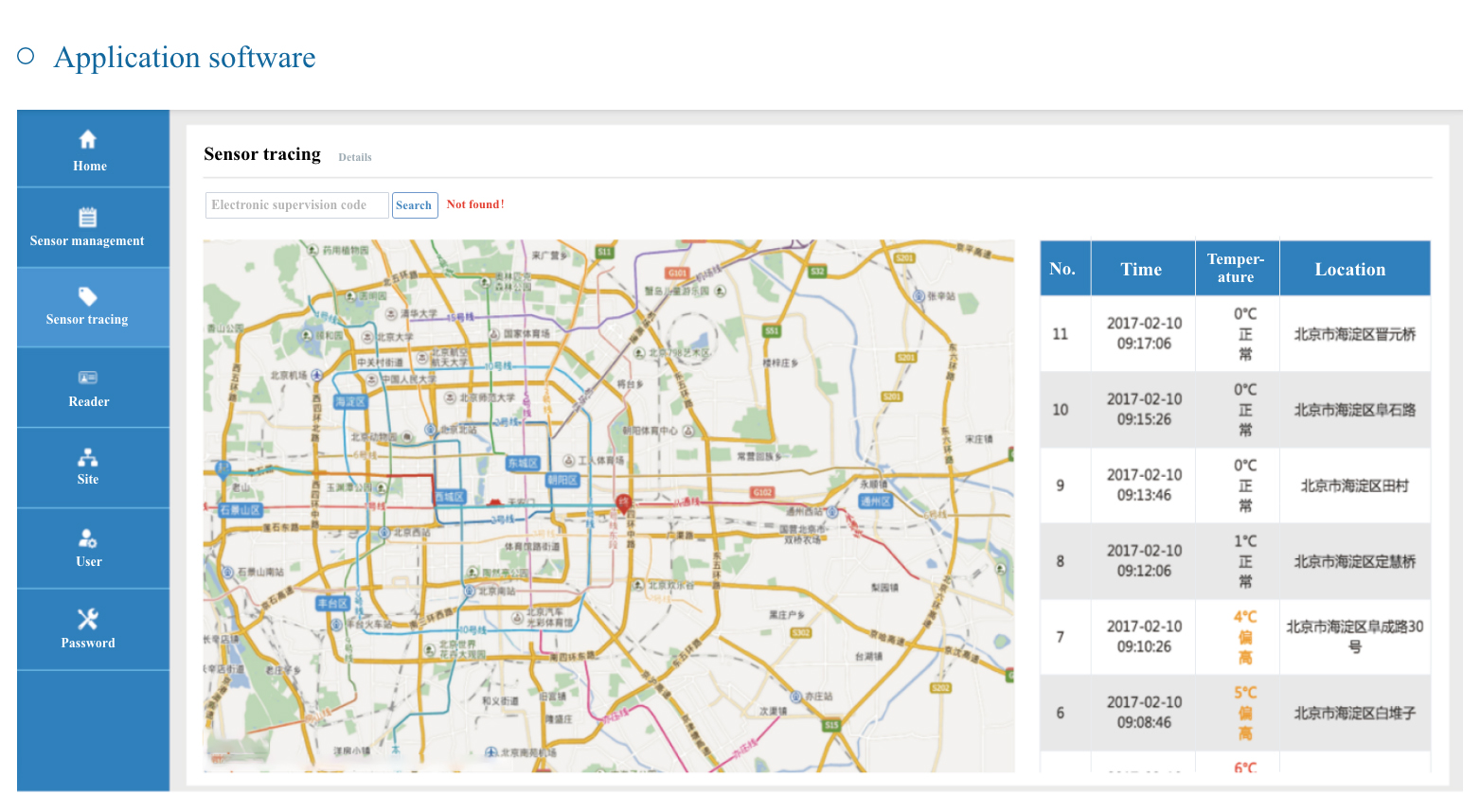Image resolution: width=1481 pixels, height=812 pixels.
Task: Select the 2017-02-10 09:08:46 time cell
Action: click(x=1144, y=712)
